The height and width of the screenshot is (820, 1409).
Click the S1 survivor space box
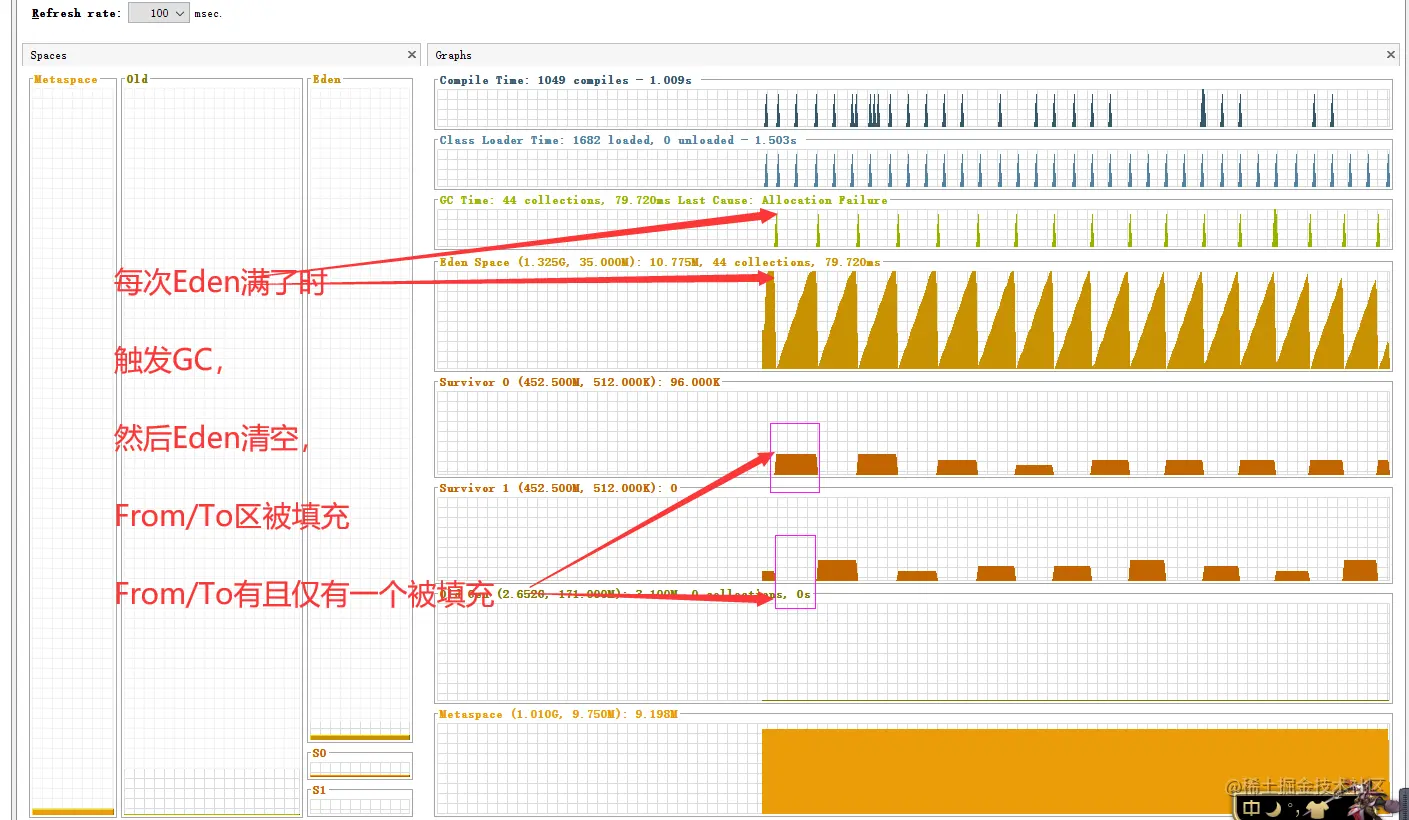point(360,804)
